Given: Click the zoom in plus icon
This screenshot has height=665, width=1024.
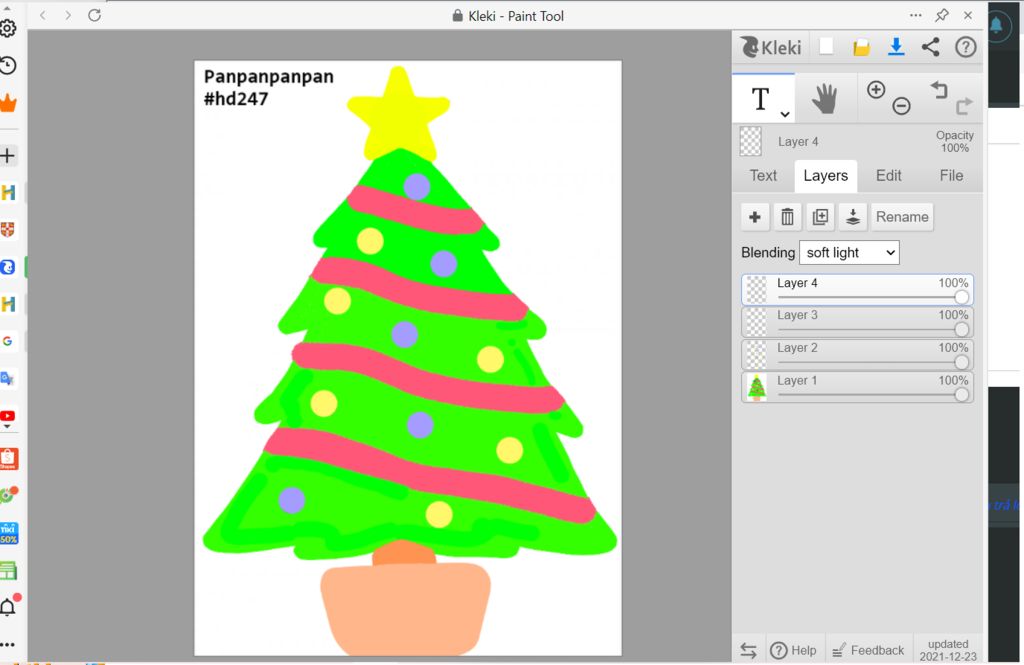Looking at the screenshot, I should [x=876, y=89].
